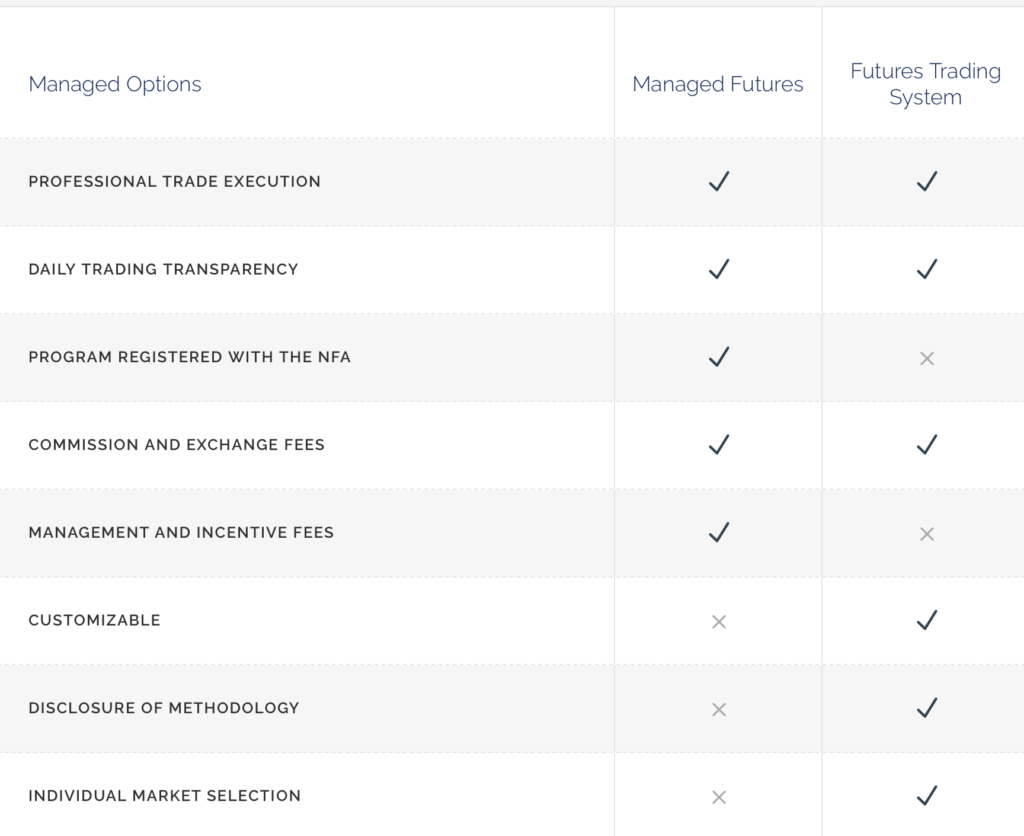
Task: Click Futures Trading System checkmark for Customizable
Action: (x=927, y=620)
